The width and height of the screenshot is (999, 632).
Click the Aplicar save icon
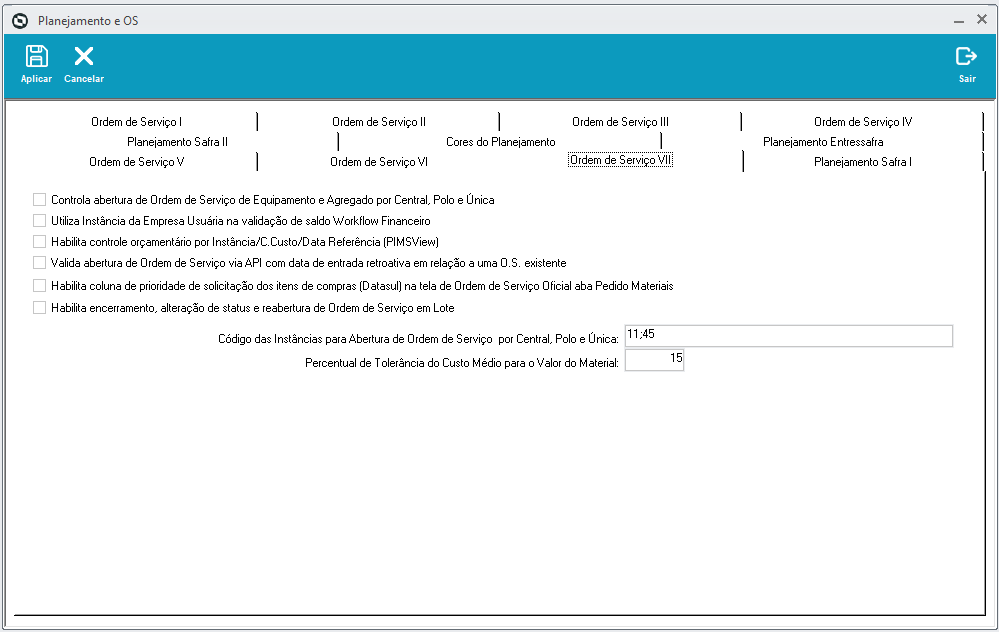click(36, 57)
